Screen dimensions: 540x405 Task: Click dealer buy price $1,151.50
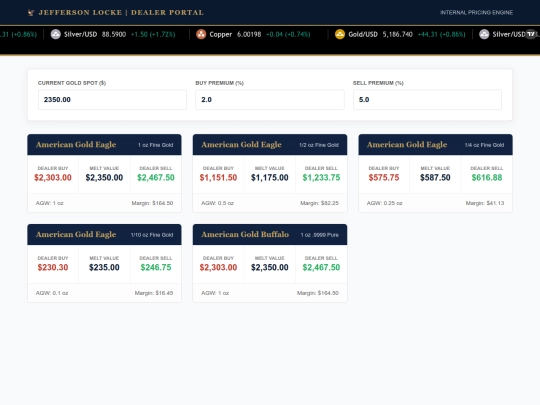(218, 178)
